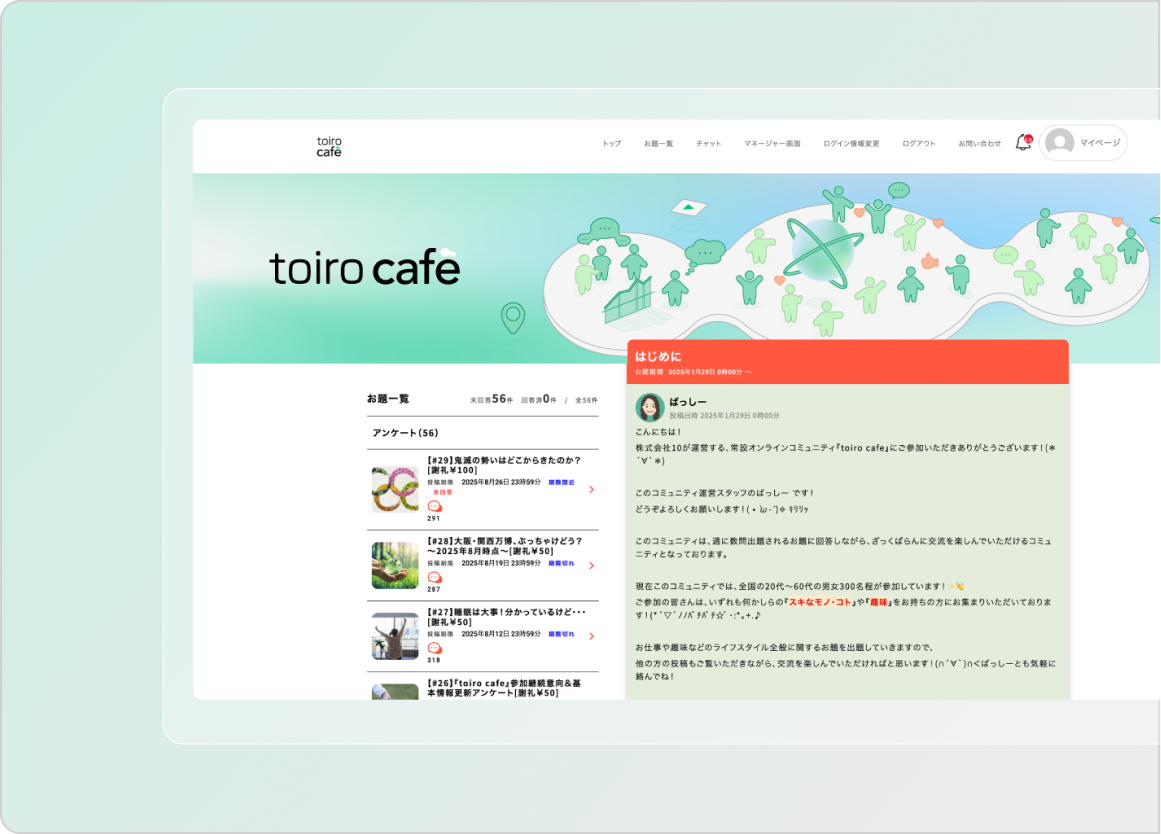
Task: Open チャット from the top navigation
Action: tap(708, 144)
